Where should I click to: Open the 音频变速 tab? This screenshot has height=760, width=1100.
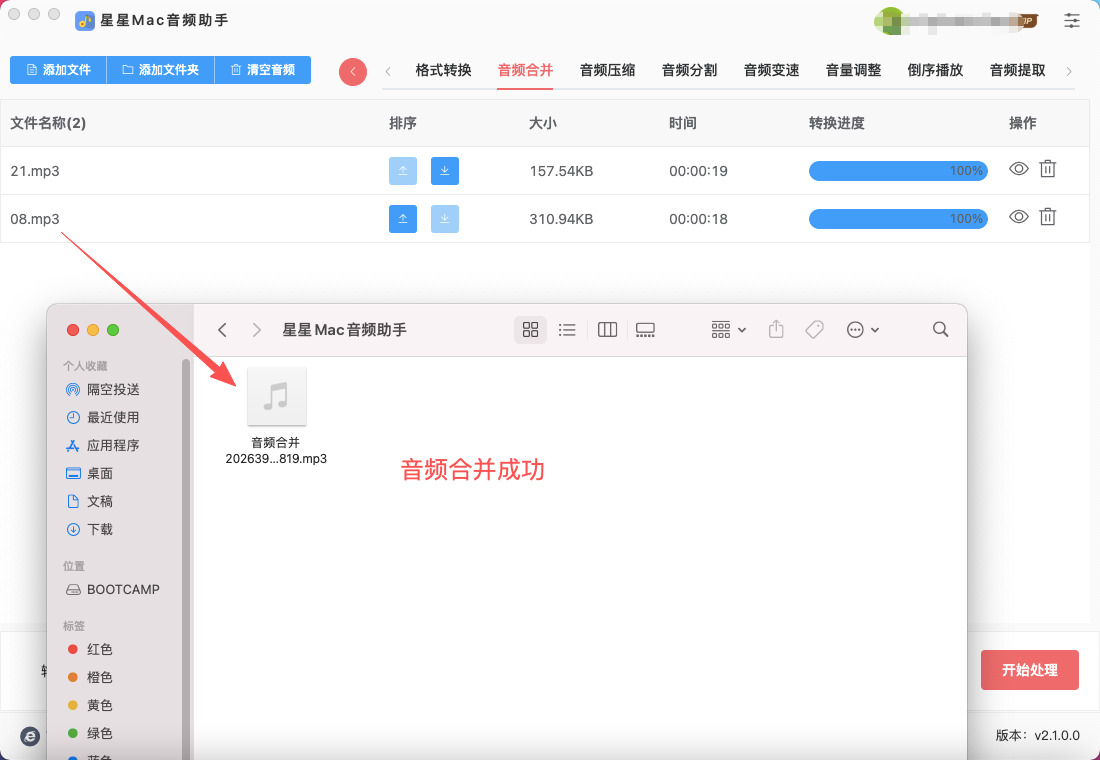pos(772,70)
